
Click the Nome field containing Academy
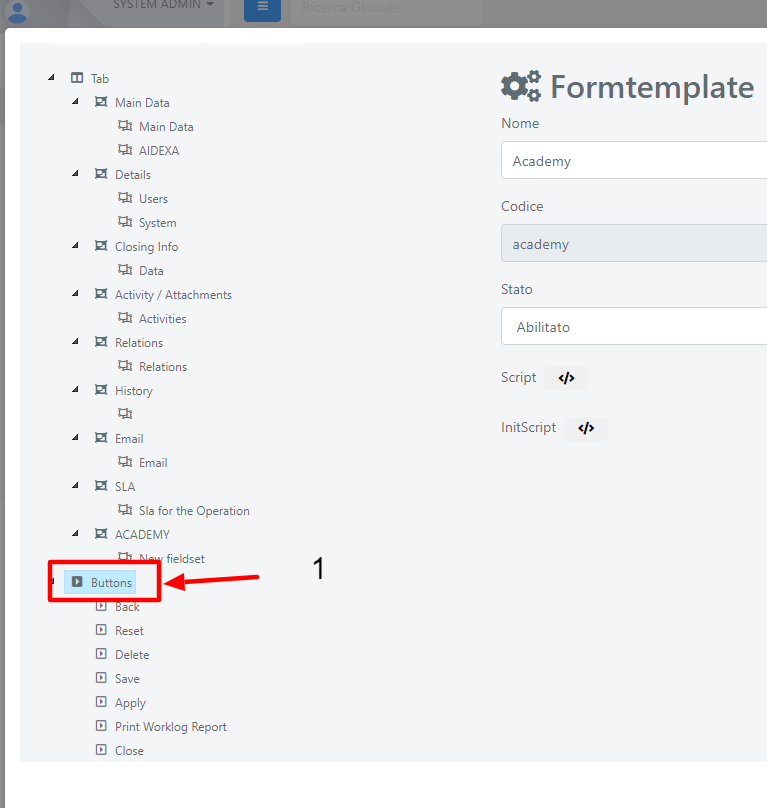[634, 160]
